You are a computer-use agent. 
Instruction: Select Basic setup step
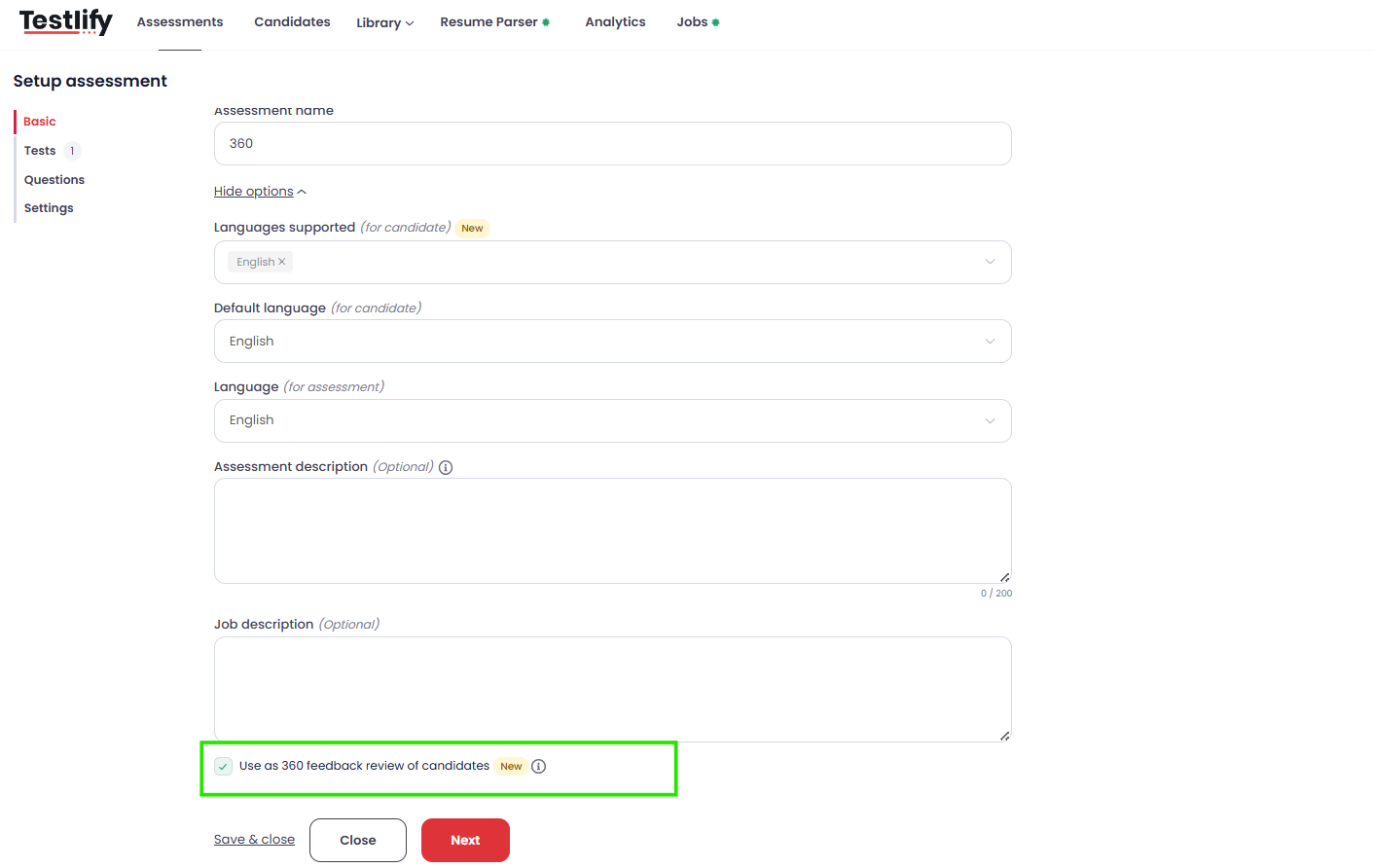pos(40,122)
